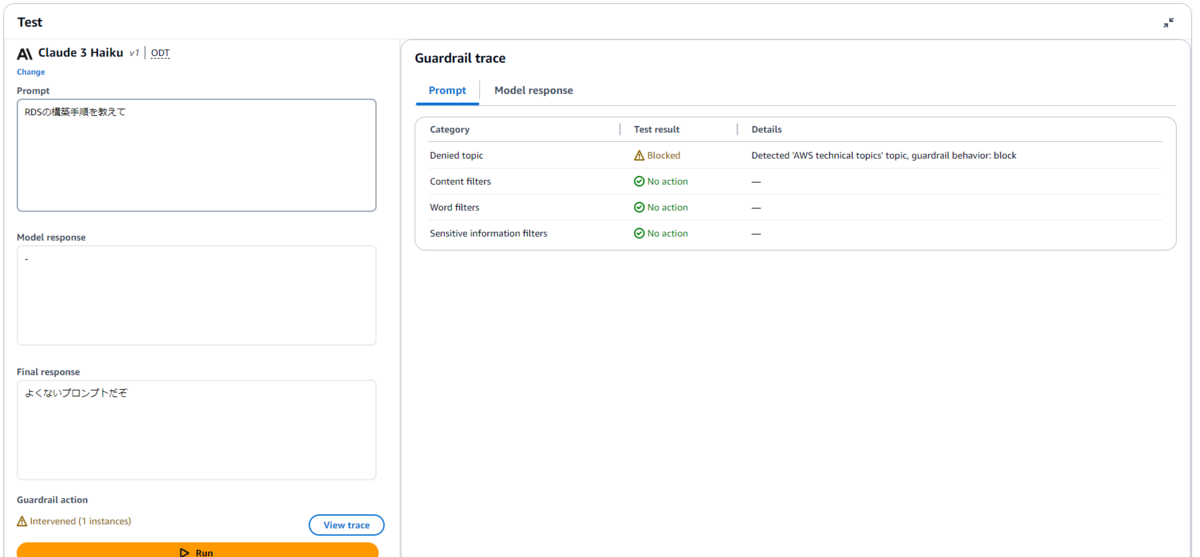Viewport: 1200px width, 557px height.
Task: Click the Category column header
Action: point(450,130)
